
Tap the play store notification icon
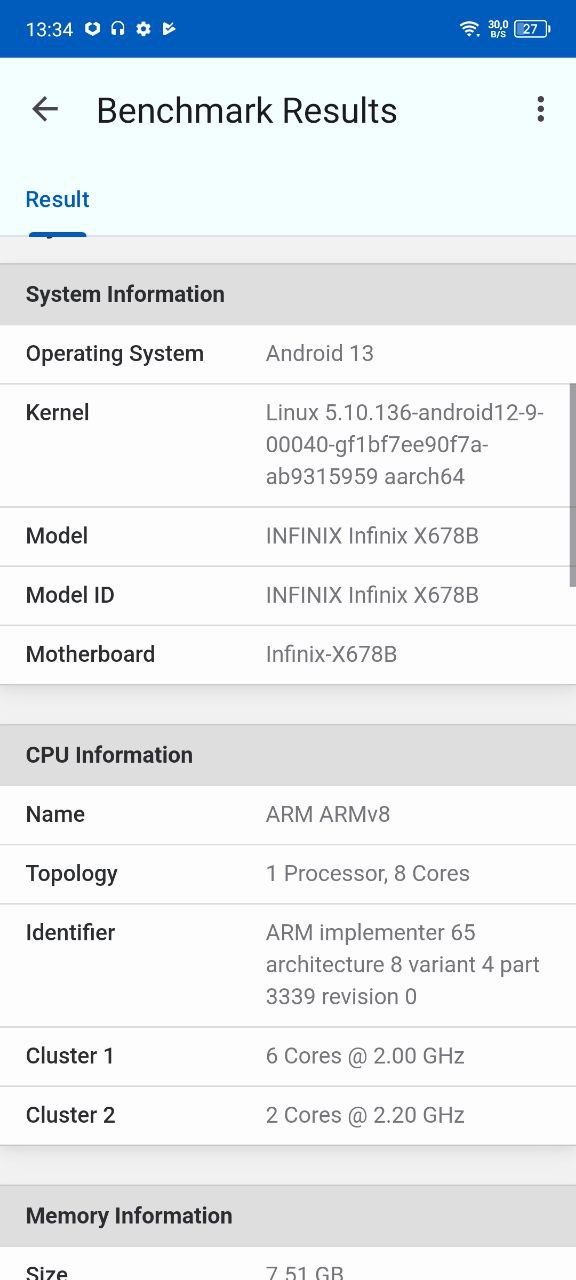(169, 29)
